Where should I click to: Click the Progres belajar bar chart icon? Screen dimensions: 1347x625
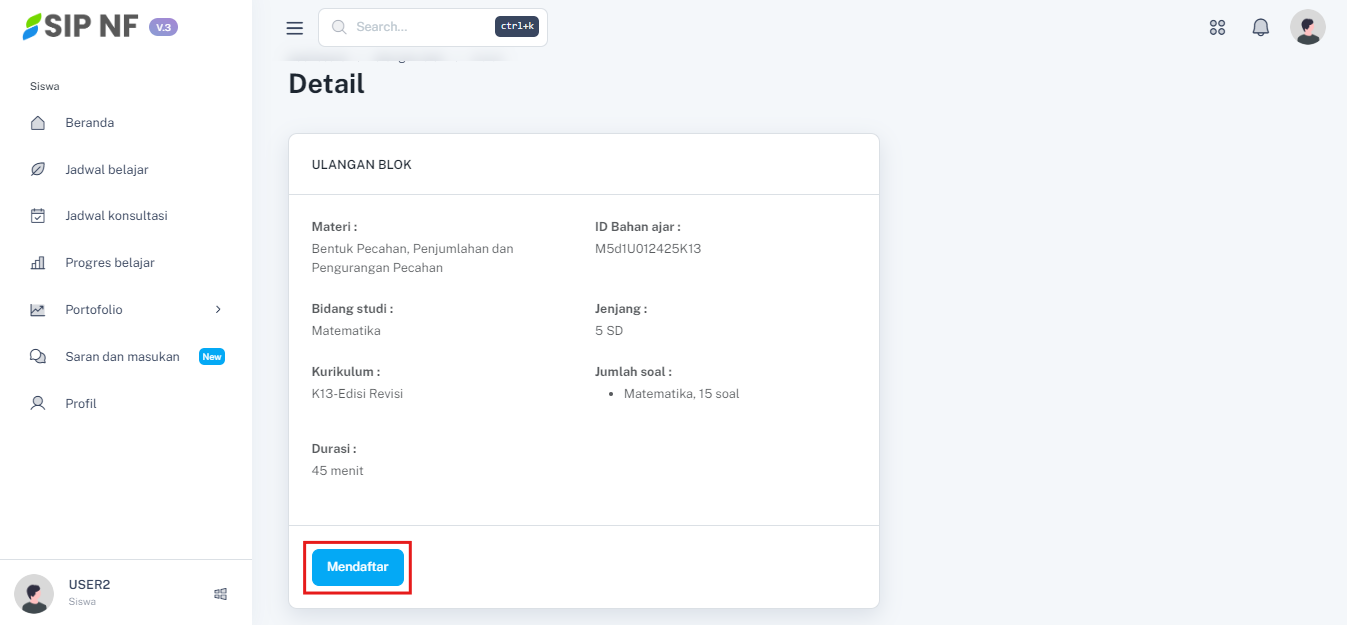tap(38, 263)
